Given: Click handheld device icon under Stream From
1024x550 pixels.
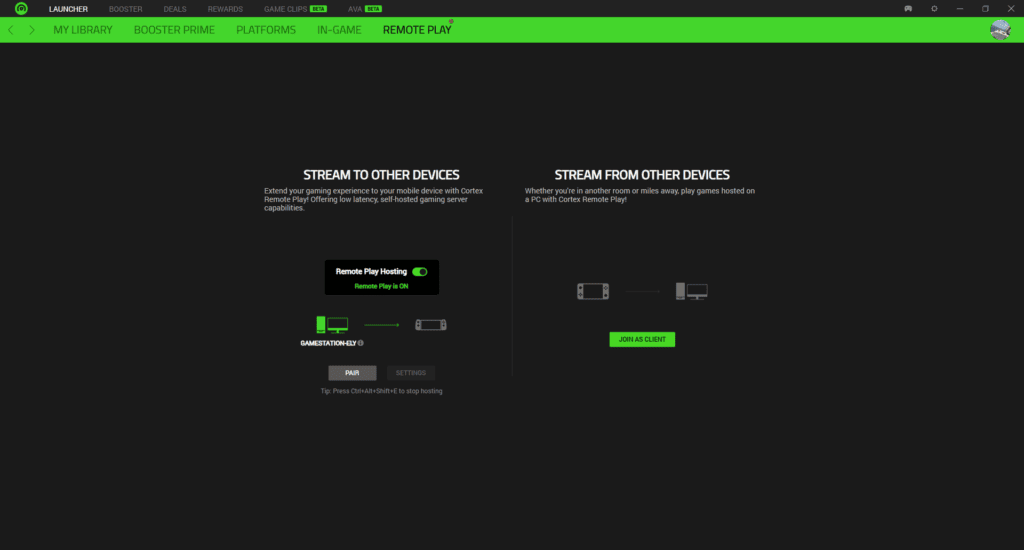Looking at the screenshot, I should tap(593, 292).
